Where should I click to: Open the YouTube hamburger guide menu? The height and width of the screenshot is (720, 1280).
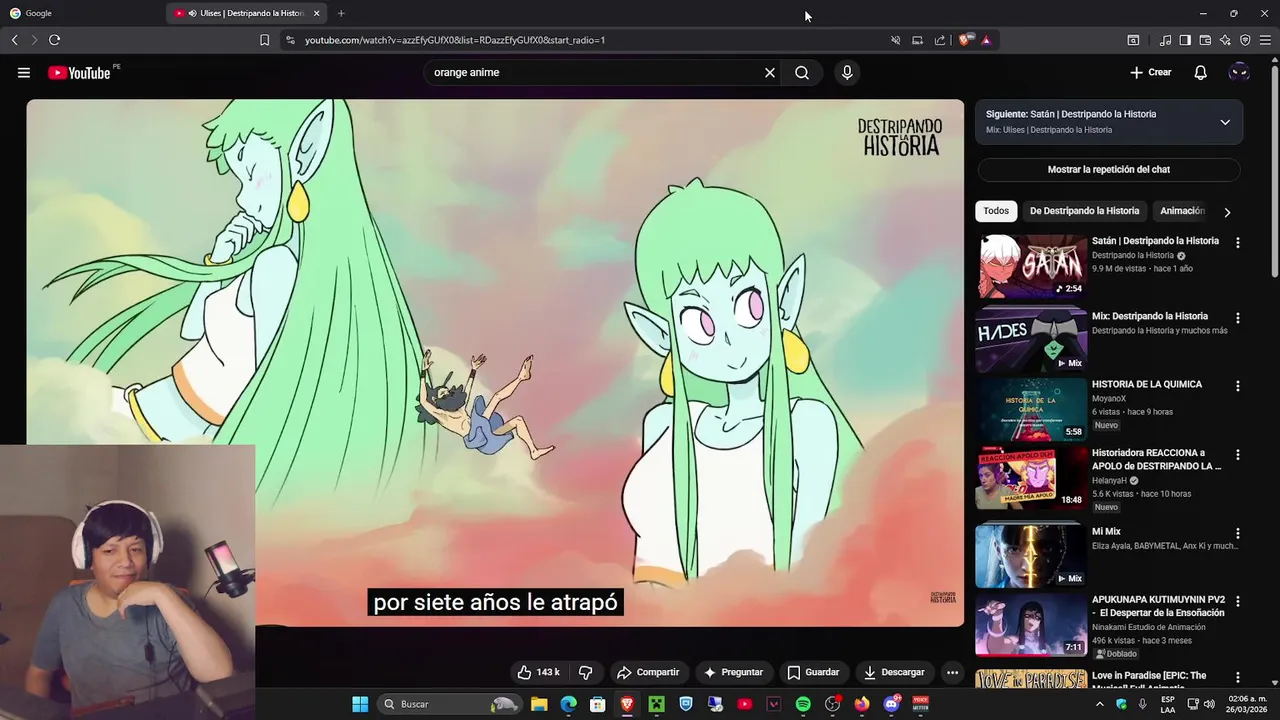(x=24, y=72)
